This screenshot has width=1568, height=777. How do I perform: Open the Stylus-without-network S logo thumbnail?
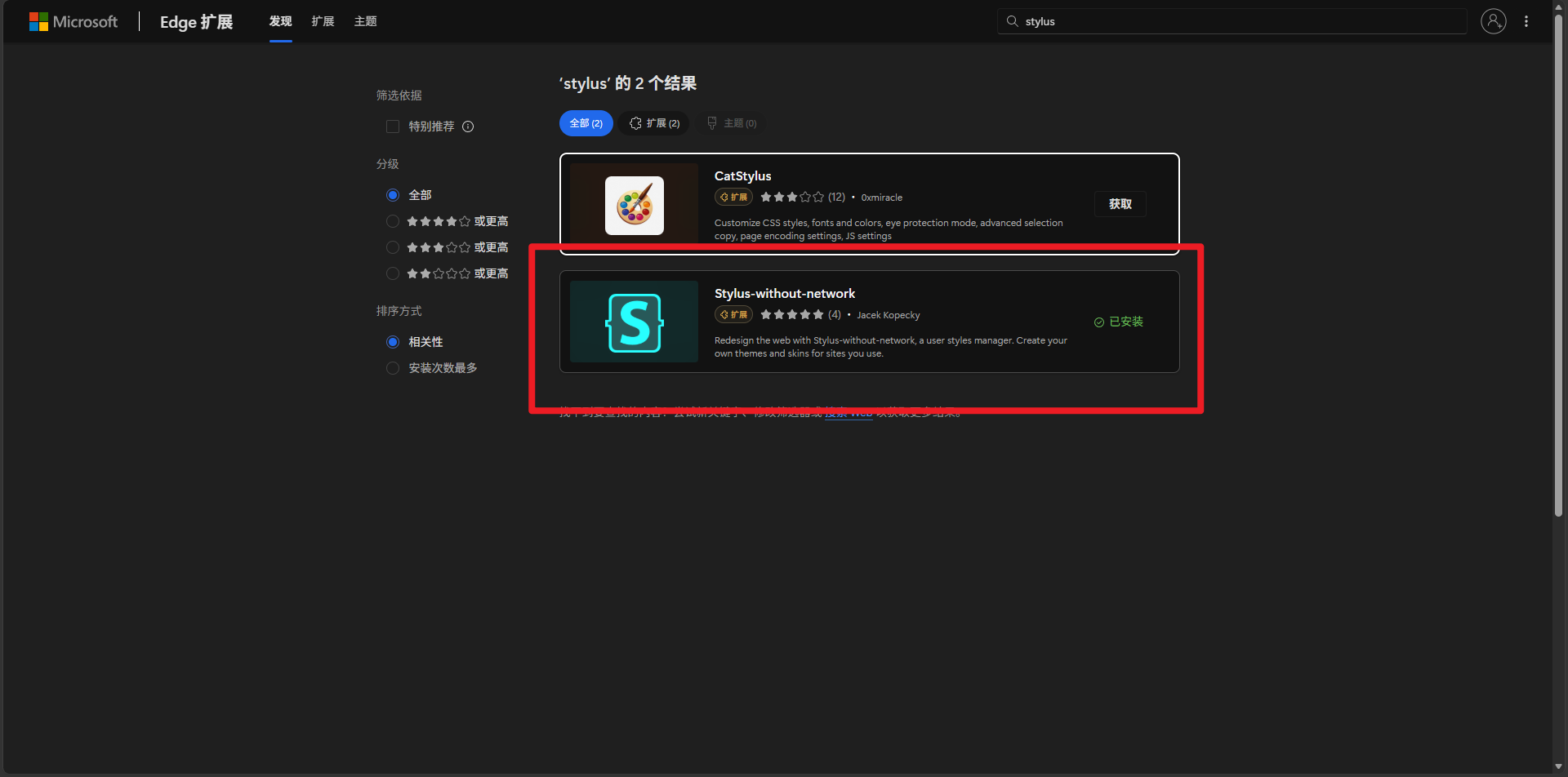tap(635, 322)
